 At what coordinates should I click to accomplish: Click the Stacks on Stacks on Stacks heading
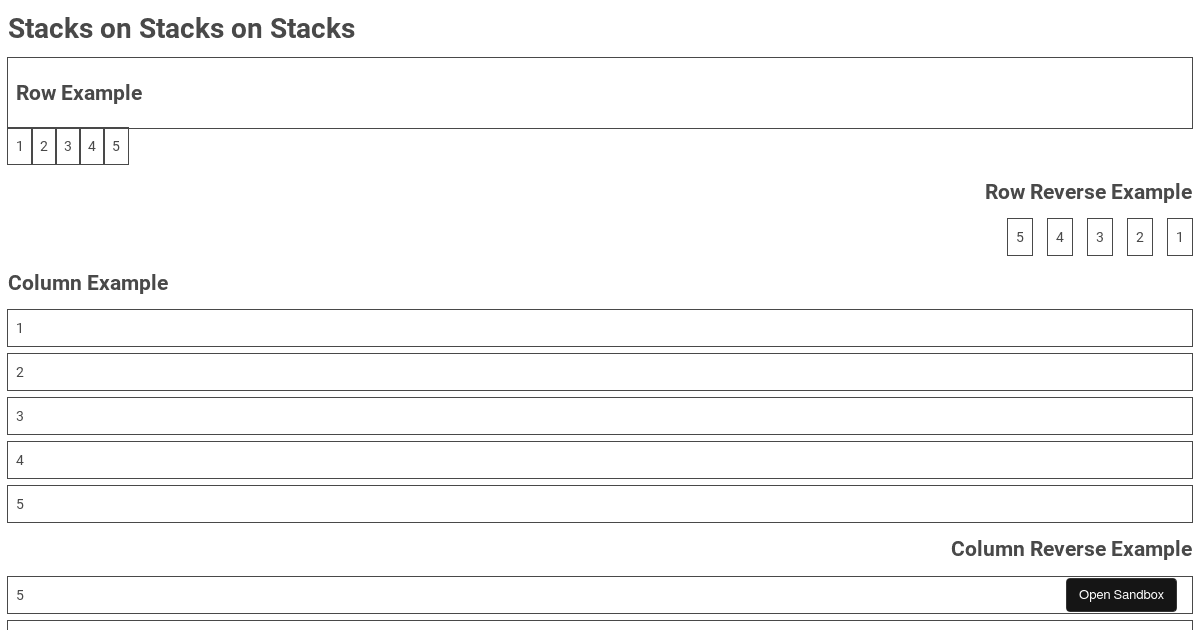pyautogui.click(x=181, y=29)
